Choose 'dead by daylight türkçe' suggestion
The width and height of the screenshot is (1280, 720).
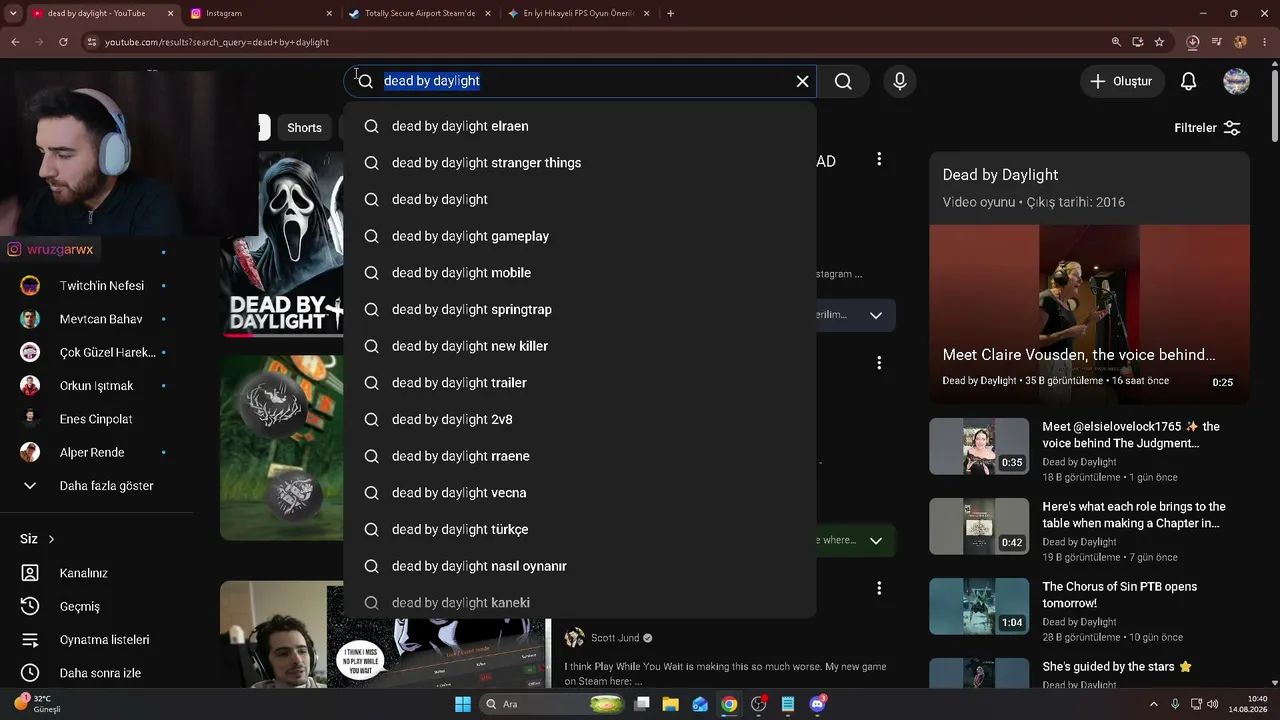(580, 529)
